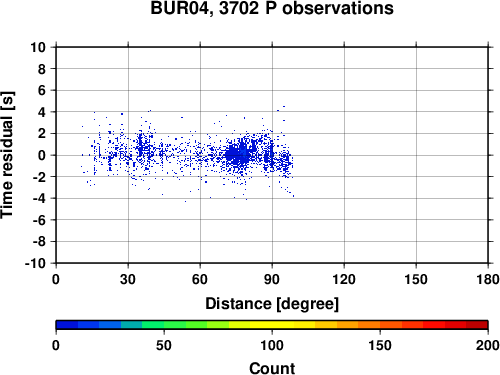Image resolution: width=500 pixels, height=375 pixels.
Task: Click the Time residual [s] axis label
Action: pyautogui.click(x=7, y=155)
